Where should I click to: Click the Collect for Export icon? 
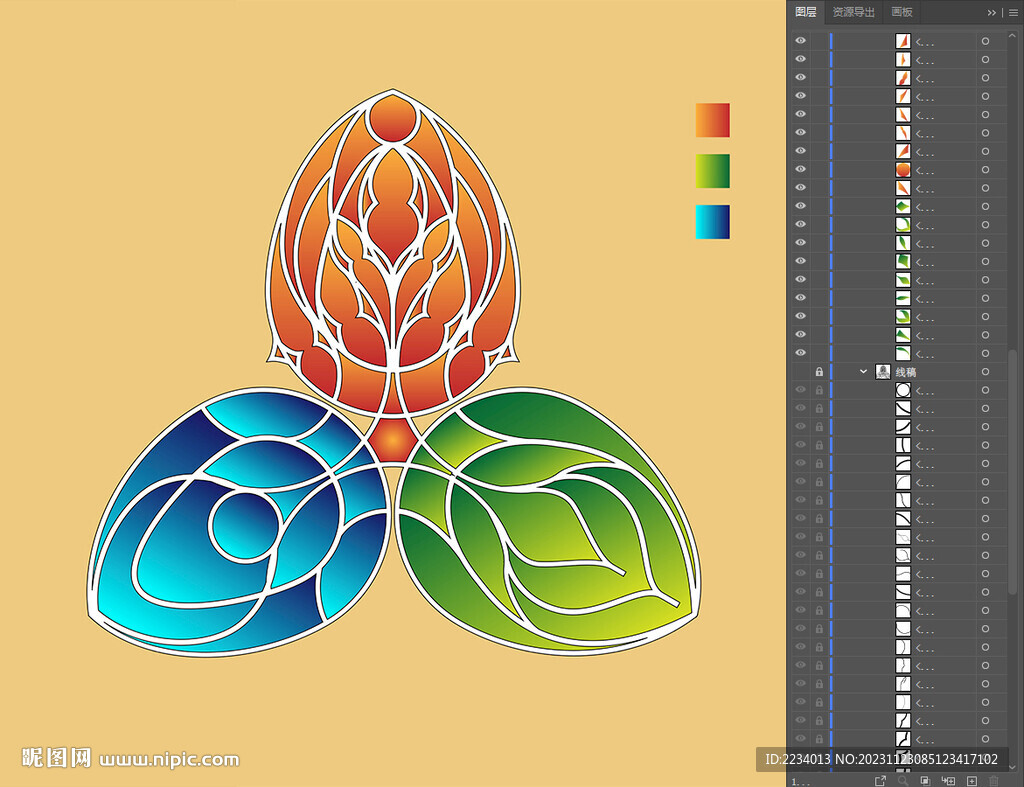tap(881, 780)
